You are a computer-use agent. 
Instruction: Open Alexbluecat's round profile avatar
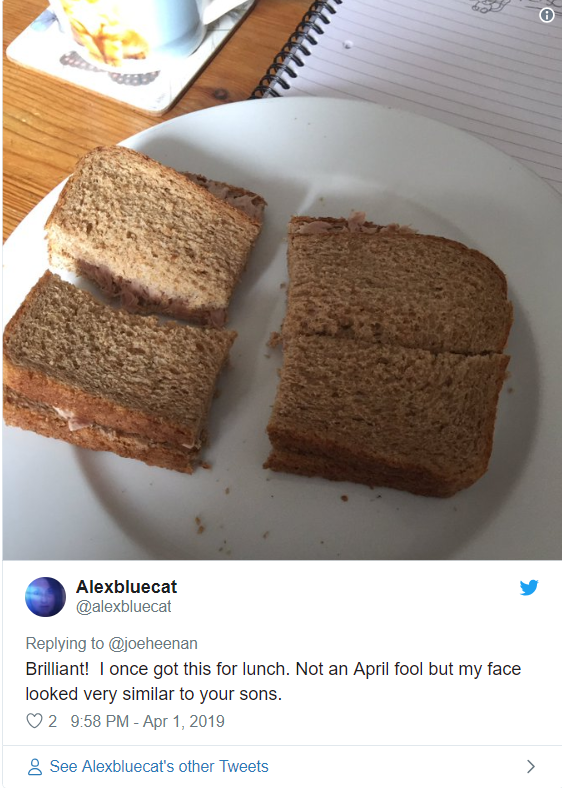coord(45,597)
